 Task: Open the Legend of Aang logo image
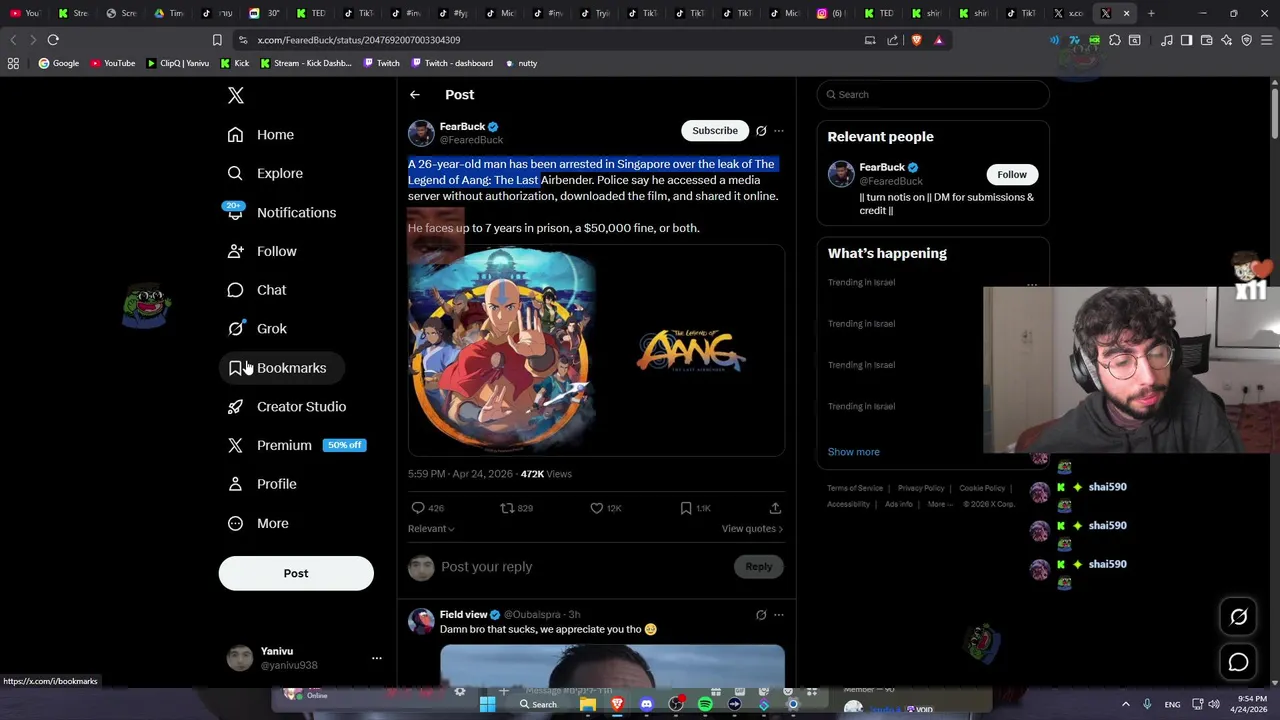point(691,351)
